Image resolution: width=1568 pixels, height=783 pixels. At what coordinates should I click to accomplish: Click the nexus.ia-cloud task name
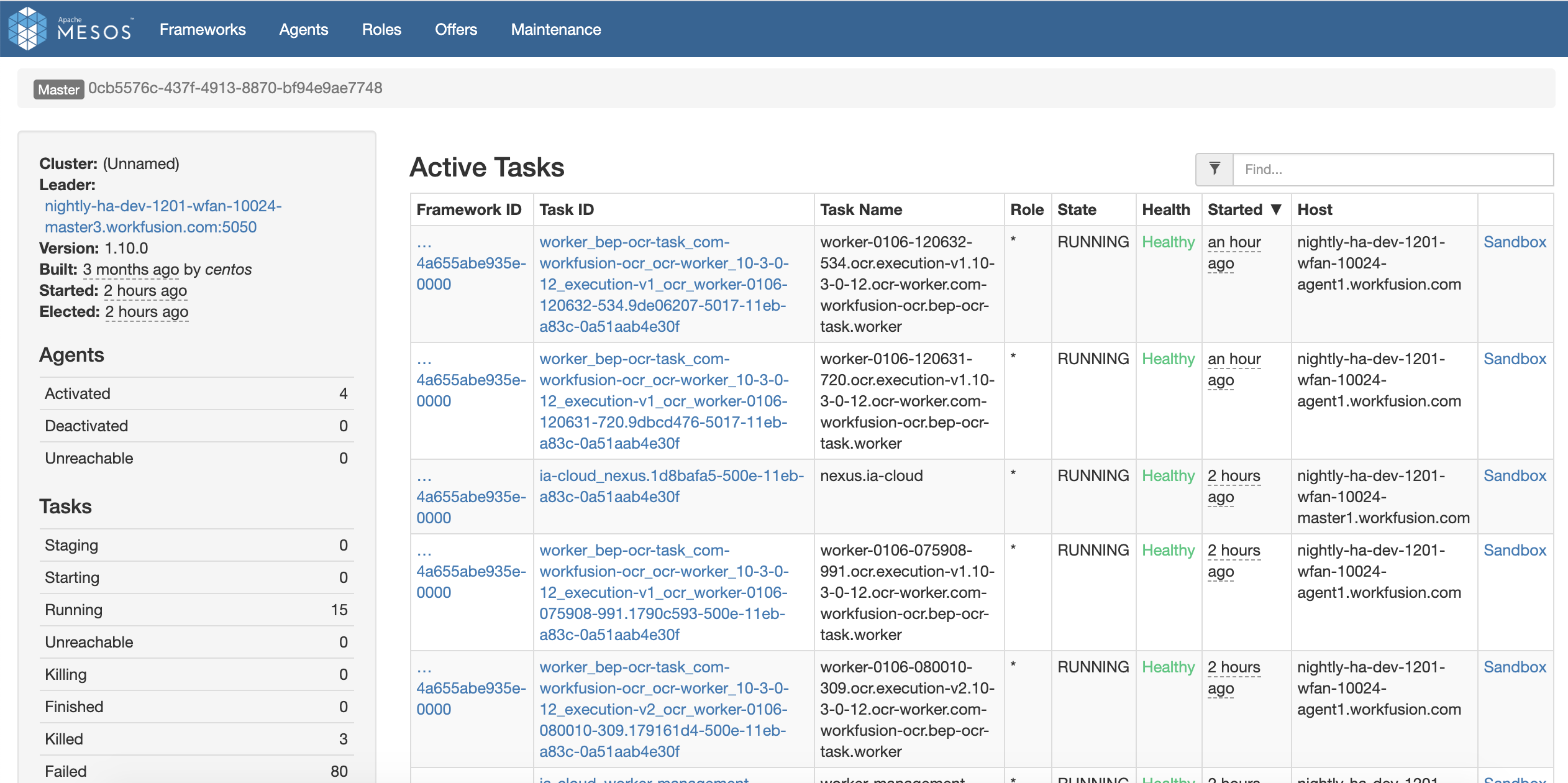pos(872,475)
